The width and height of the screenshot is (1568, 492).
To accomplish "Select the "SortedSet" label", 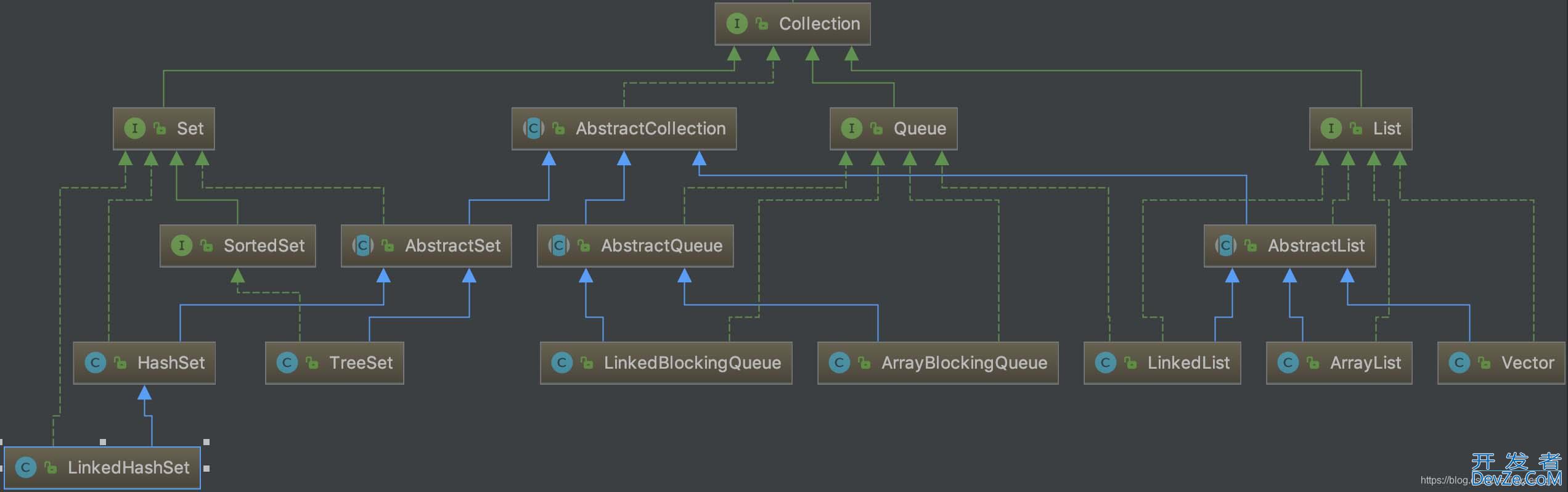I will [264, 245].
